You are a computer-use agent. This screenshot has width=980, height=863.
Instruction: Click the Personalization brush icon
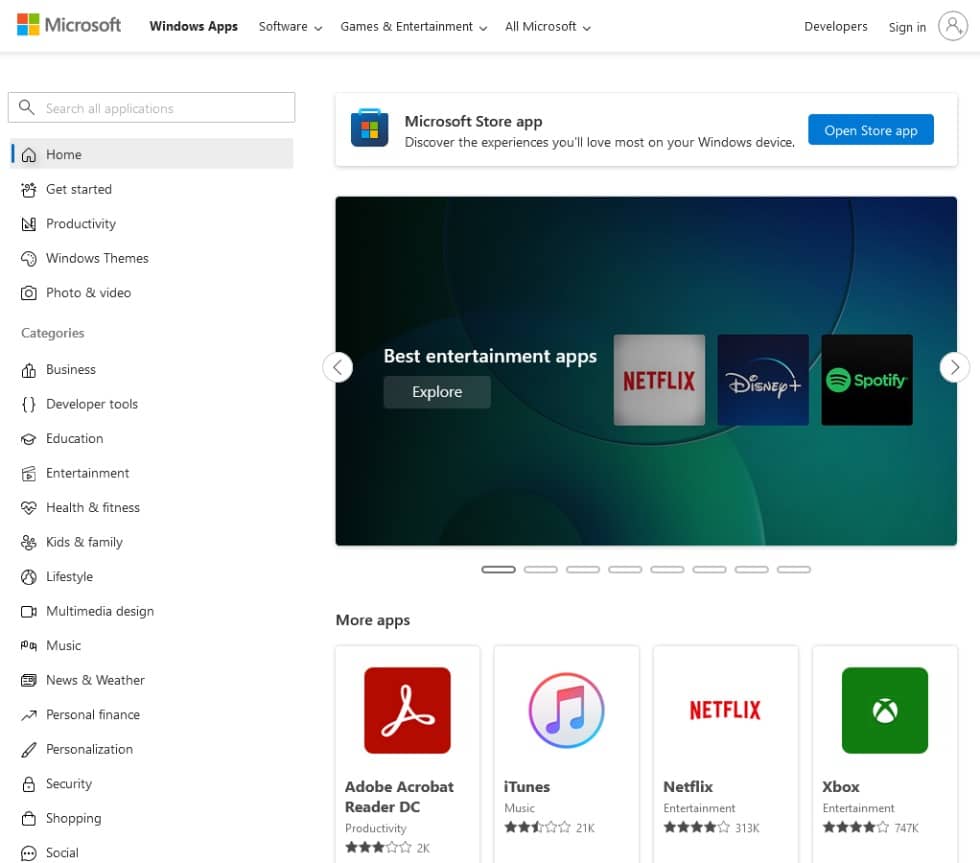tap(29, 749)
